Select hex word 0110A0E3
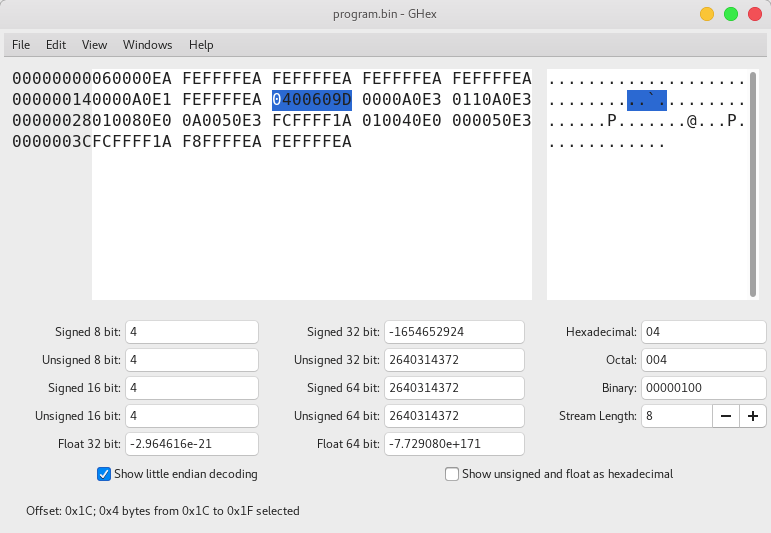 coord(492,100)
